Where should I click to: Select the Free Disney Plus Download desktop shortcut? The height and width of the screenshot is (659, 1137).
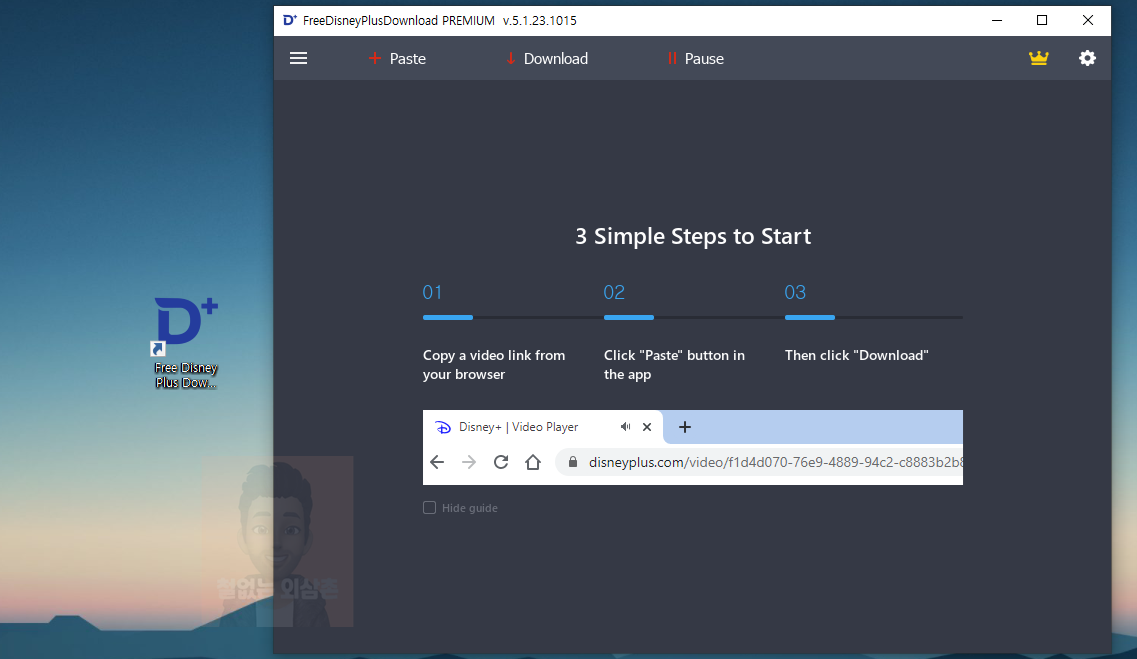[x=186, y=343]
